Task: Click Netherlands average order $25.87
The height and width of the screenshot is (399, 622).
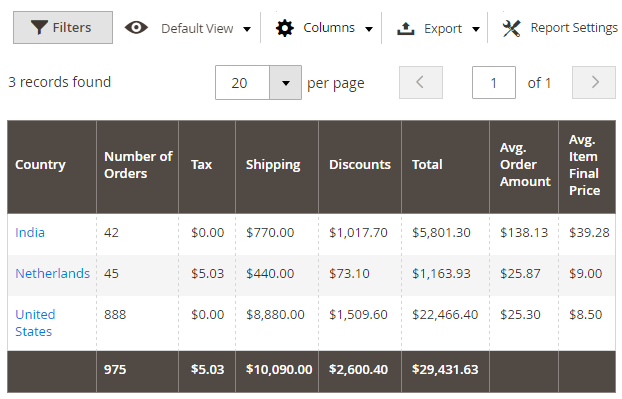Action: [520, 273]
